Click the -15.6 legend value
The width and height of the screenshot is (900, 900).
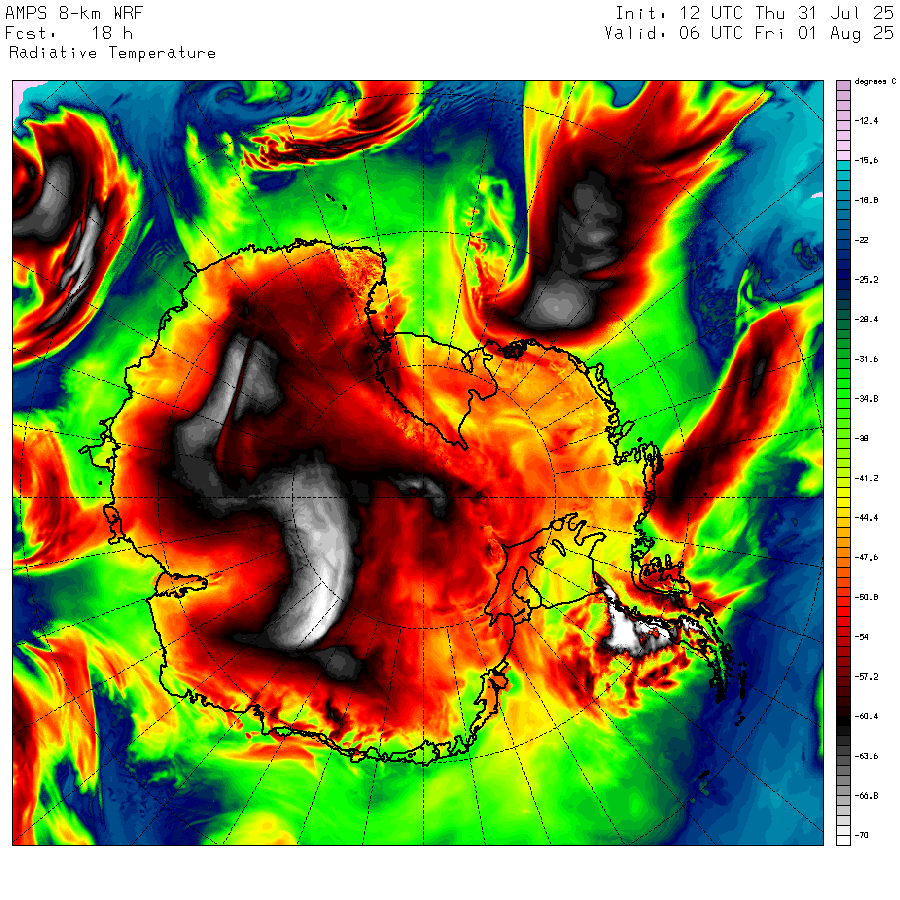coord(866,160)
